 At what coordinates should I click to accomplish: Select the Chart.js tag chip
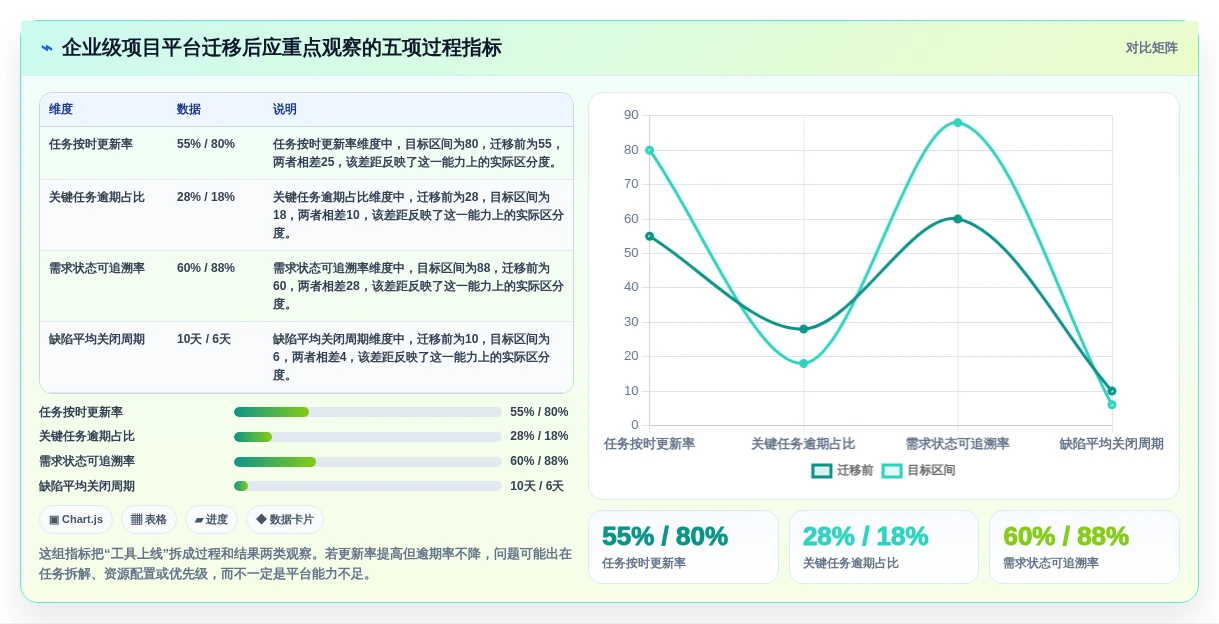click(76, 520)
